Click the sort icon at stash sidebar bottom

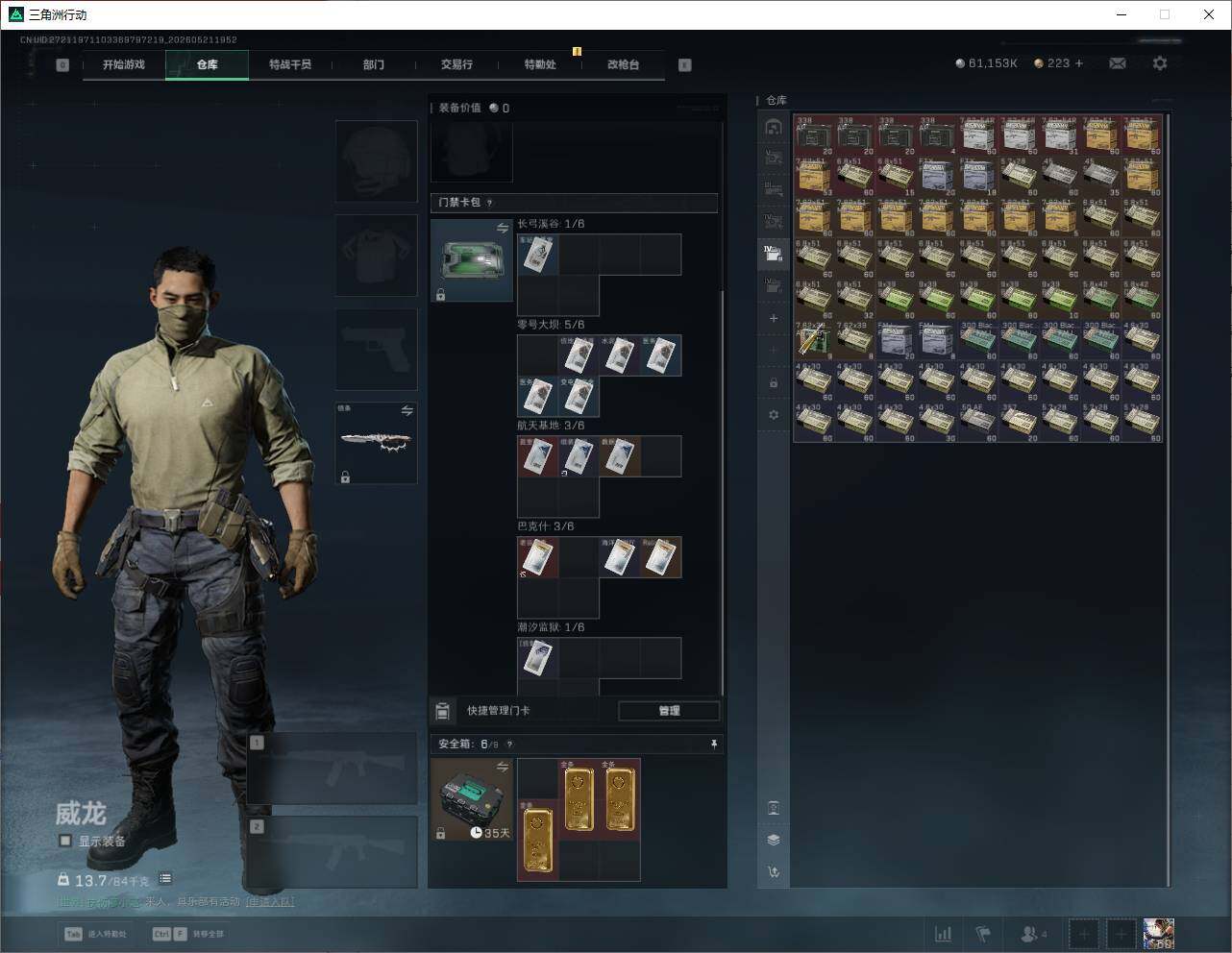[774, 872]
